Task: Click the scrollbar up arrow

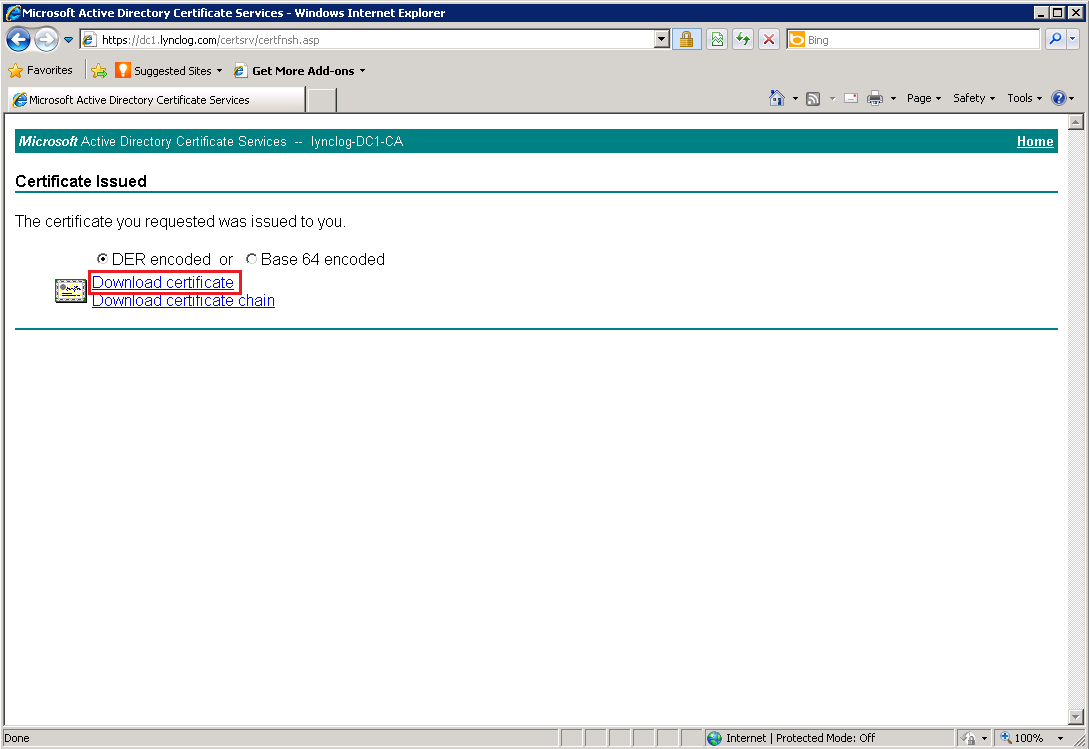Action: (x=1076, y=122)
